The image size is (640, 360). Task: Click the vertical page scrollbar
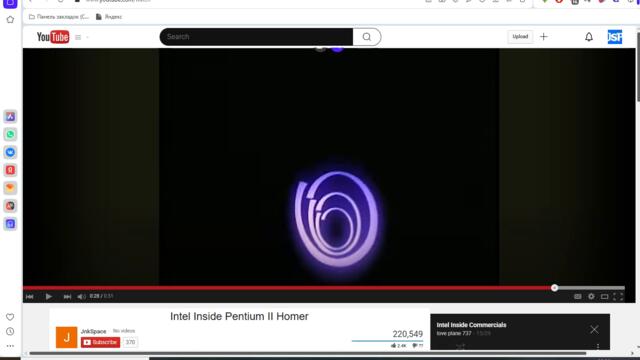[x=638, y=66]
